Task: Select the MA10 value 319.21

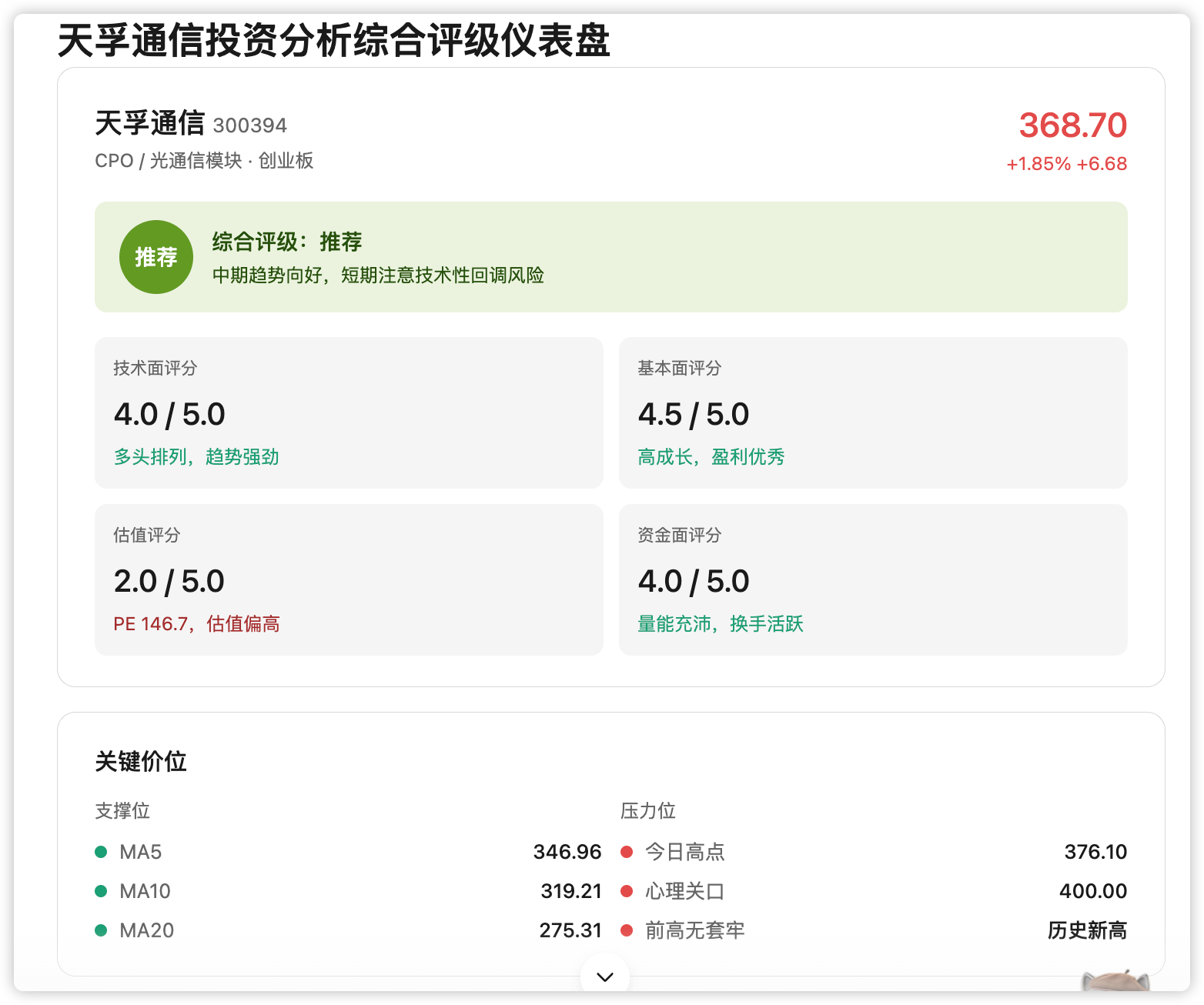Action: (x=571, y=891)
